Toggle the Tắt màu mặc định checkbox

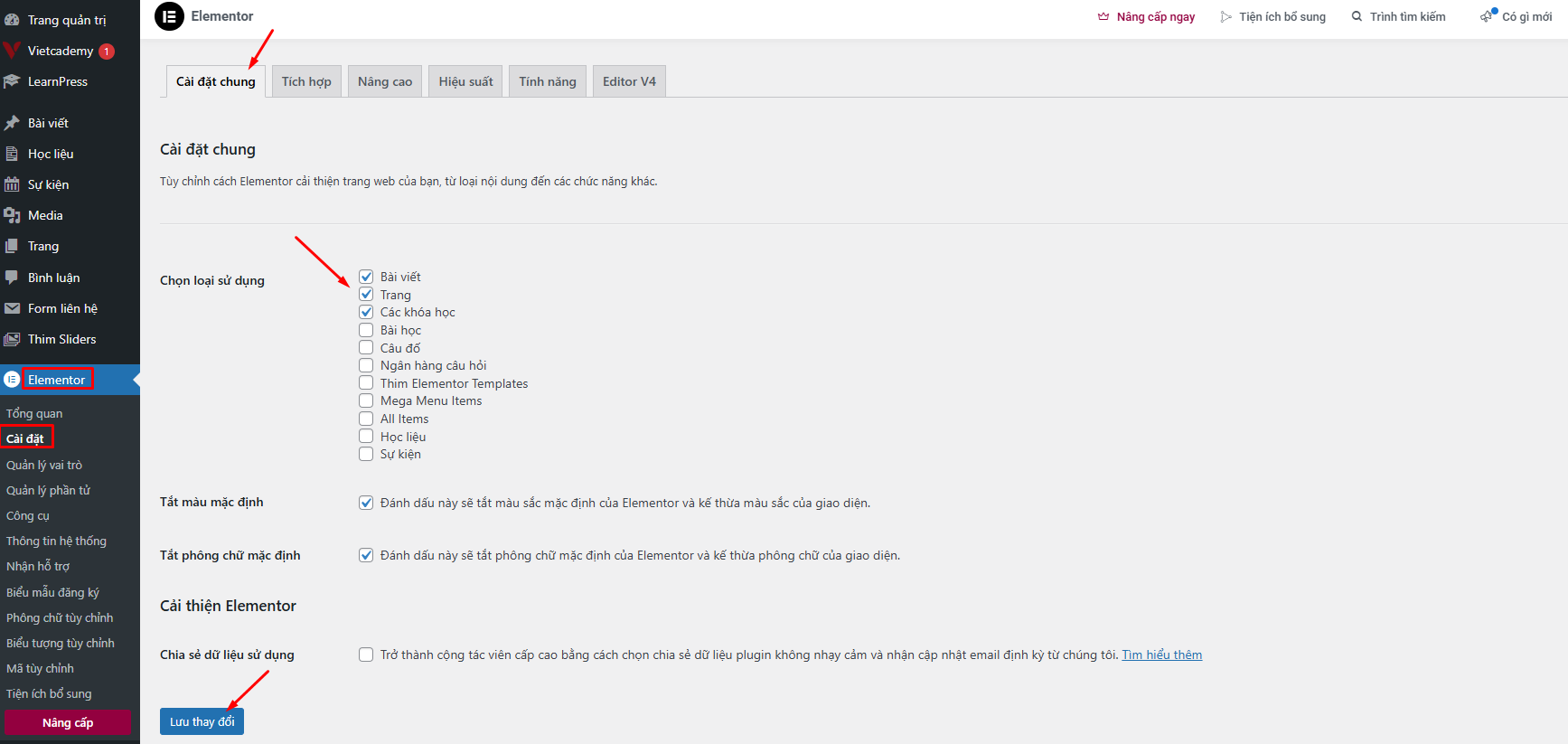(x=366, y=503)
